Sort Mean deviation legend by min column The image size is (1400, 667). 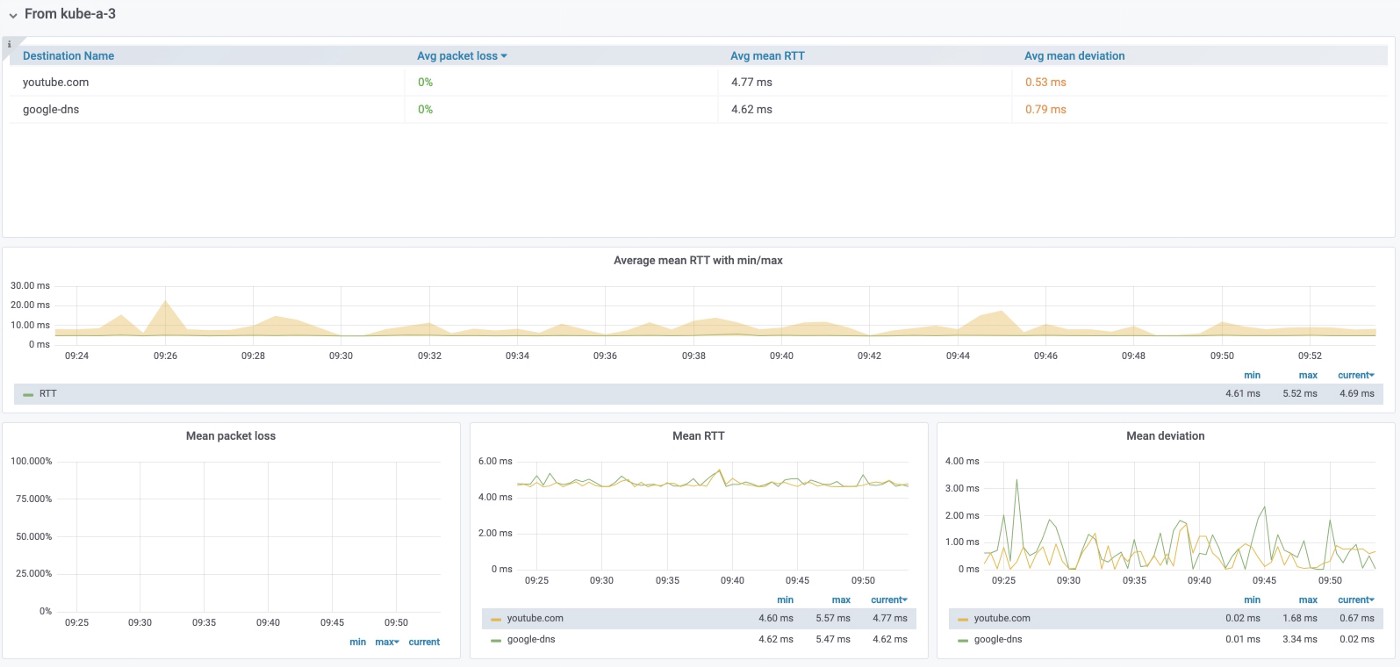1252,600
